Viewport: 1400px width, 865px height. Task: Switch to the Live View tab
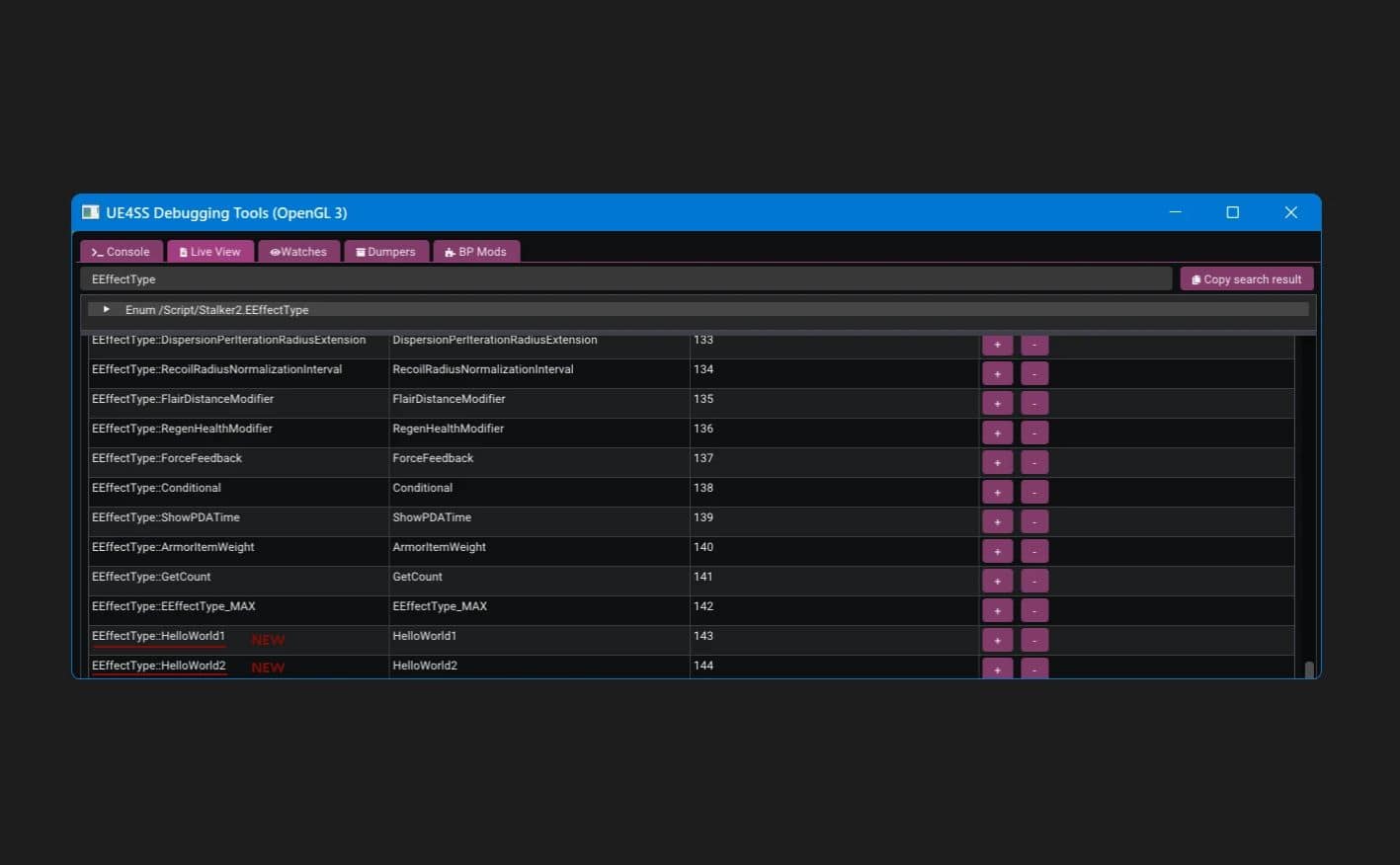210,252
